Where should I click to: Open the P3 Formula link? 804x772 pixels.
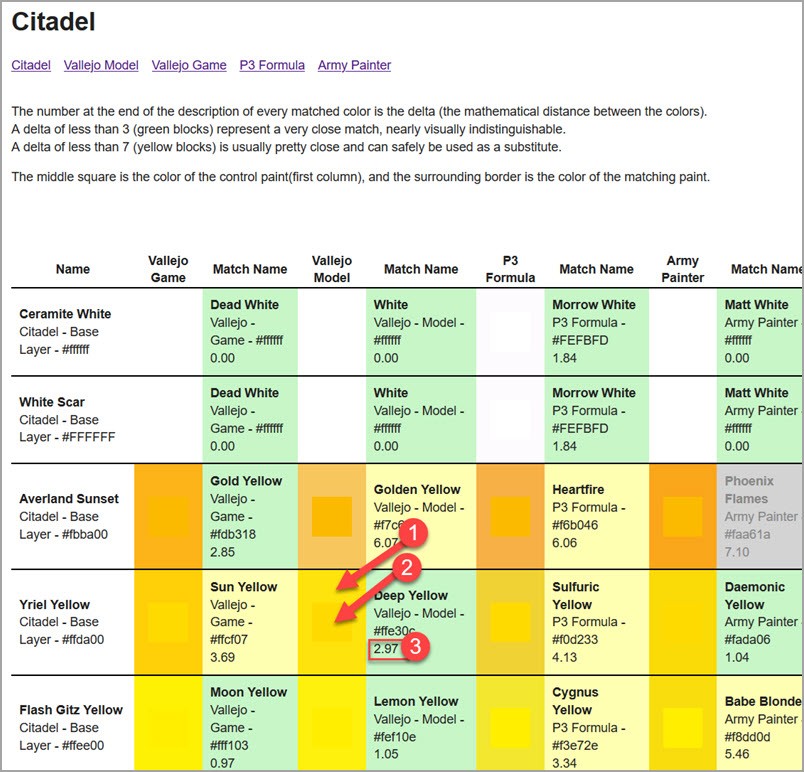point(272,65)
